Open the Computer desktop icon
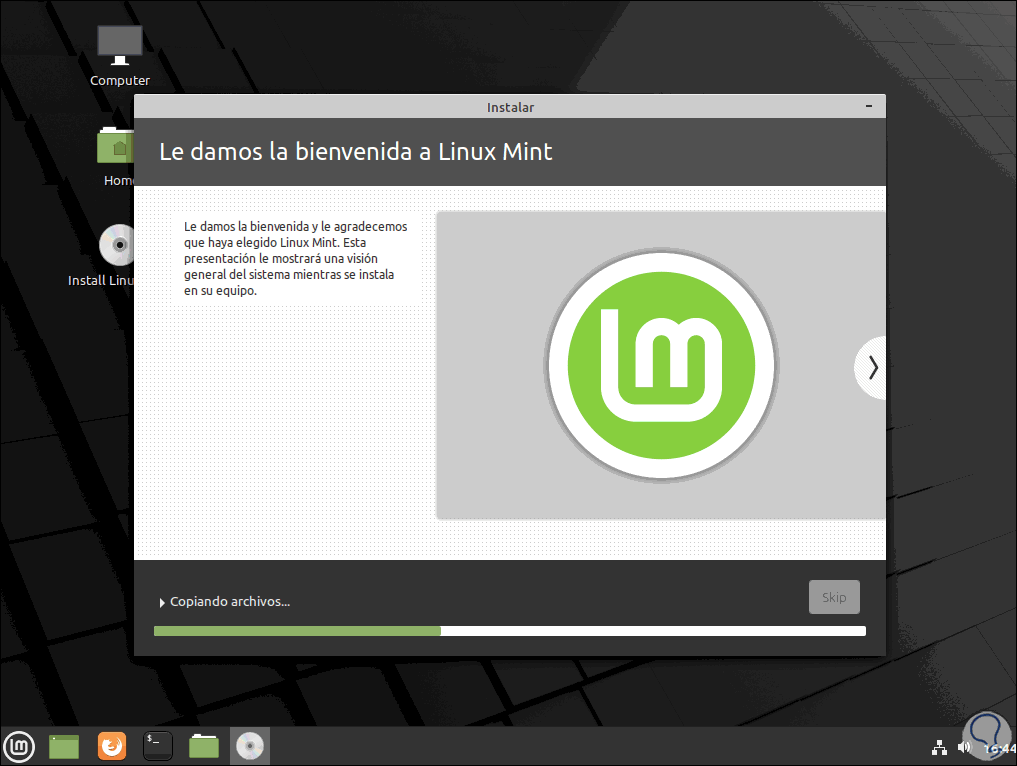The height and width of the screenshot is (766, 1017). coord(120,56)
